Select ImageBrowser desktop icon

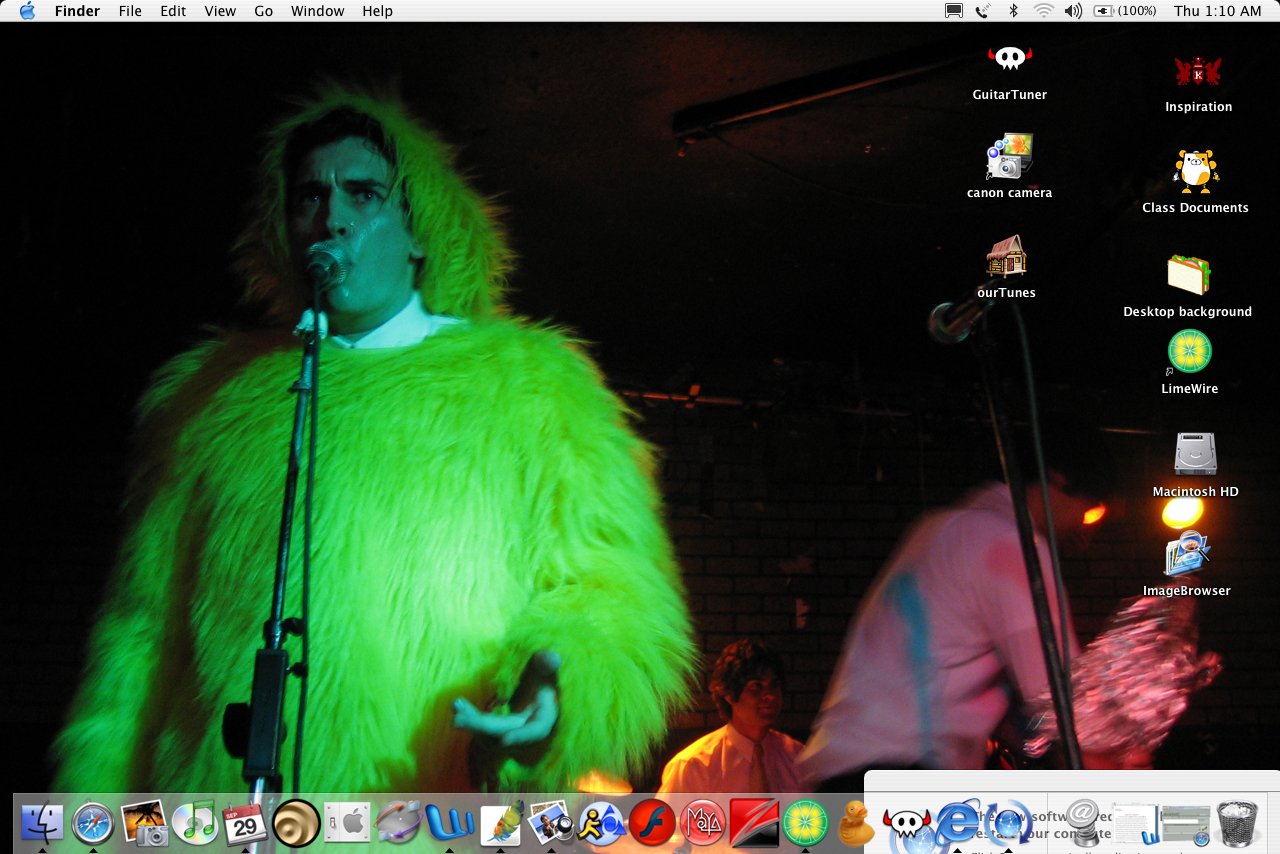[x=1187, y=553]
